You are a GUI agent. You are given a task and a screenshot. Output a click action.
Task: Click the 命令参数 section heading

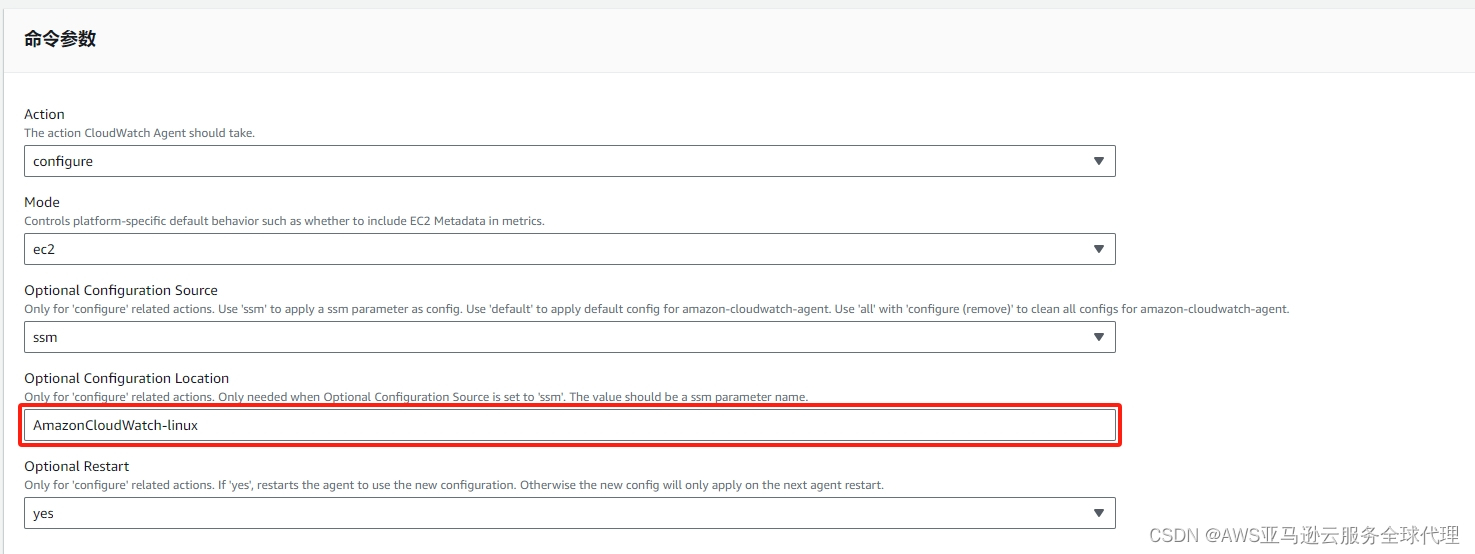click(60, 40)
